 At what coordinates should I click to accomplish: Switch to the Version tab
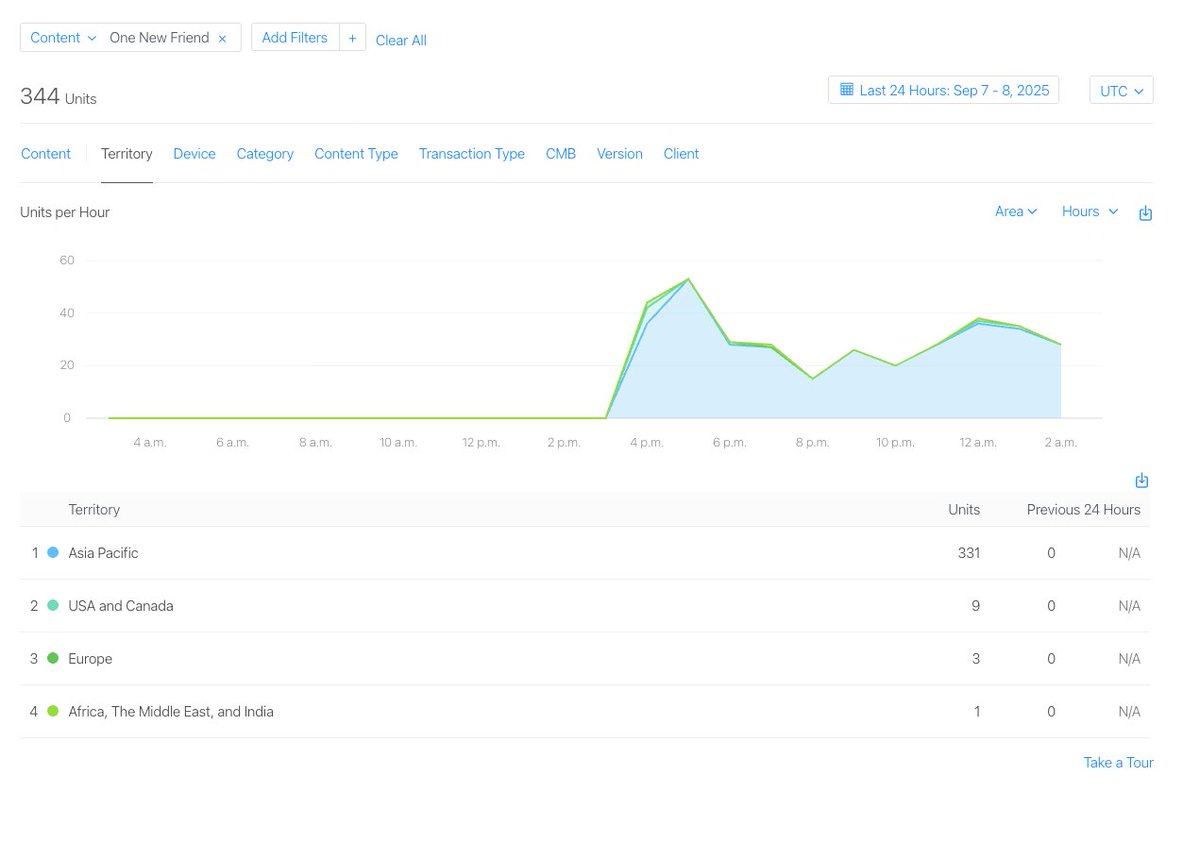(620, 154)
